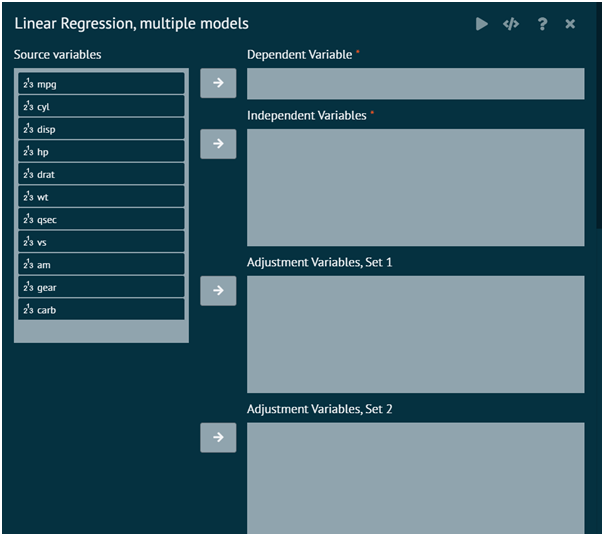Select the hp source variable
Screen dimensions: 604x536
(101, 151)
